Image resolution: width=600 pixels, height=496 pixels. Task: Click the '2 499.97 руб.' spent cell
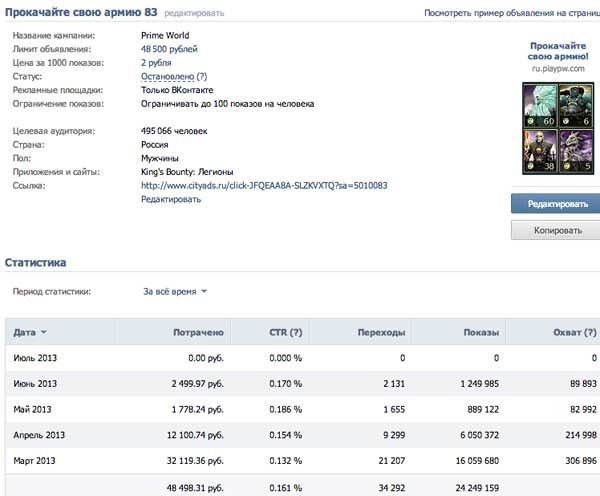[197, 384]
